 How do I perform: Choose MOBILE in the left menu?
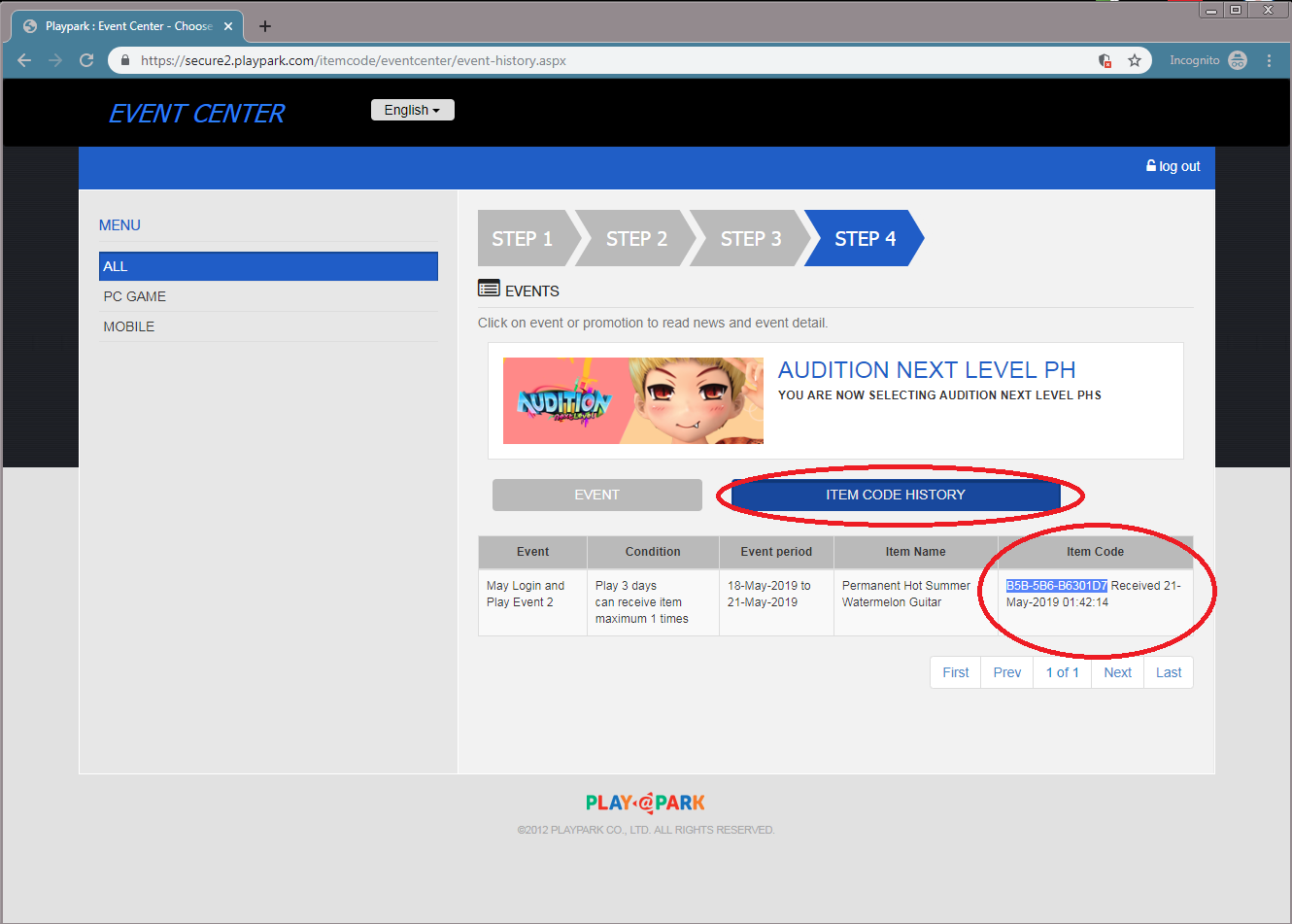tap(129, 326)
